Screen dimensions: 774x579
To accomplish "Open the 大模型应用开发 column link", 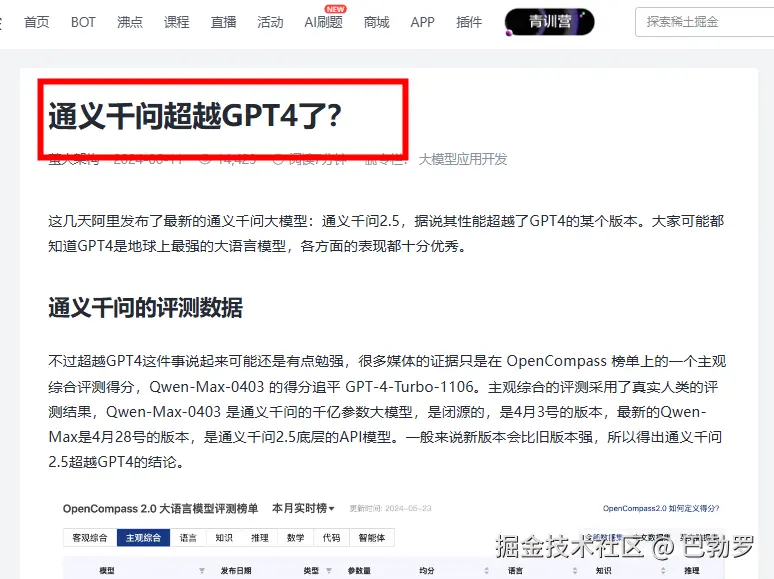I will click(463, 159).
